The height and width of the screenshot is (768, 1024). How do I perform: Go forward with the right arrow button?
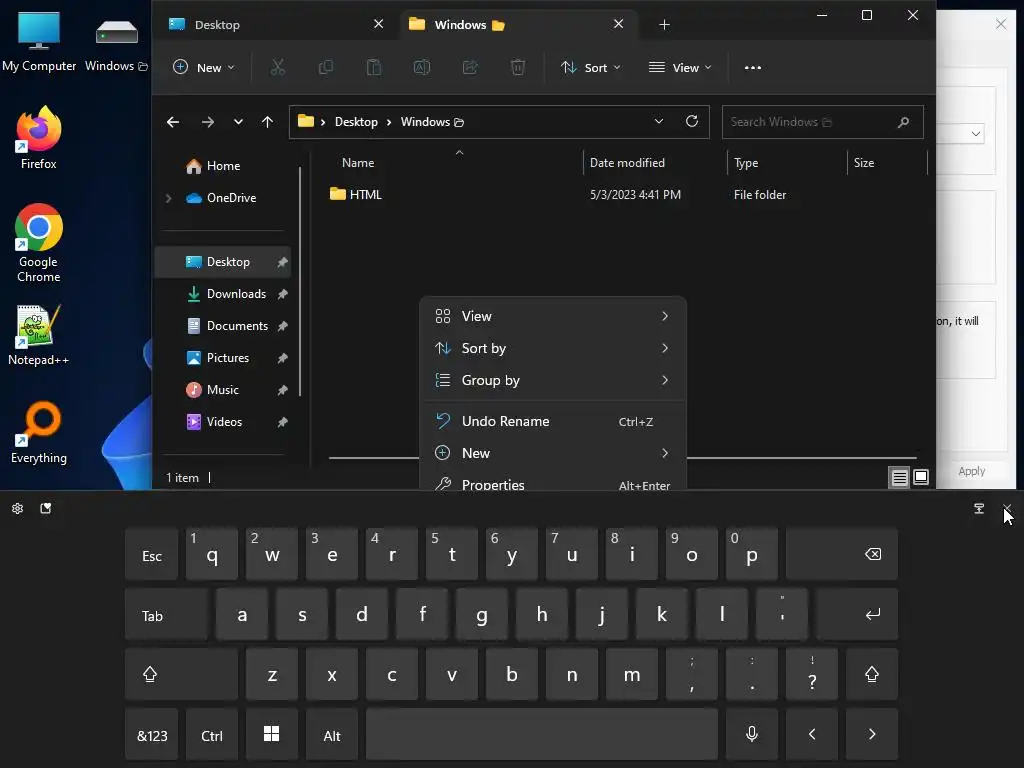tap(208, 122)
